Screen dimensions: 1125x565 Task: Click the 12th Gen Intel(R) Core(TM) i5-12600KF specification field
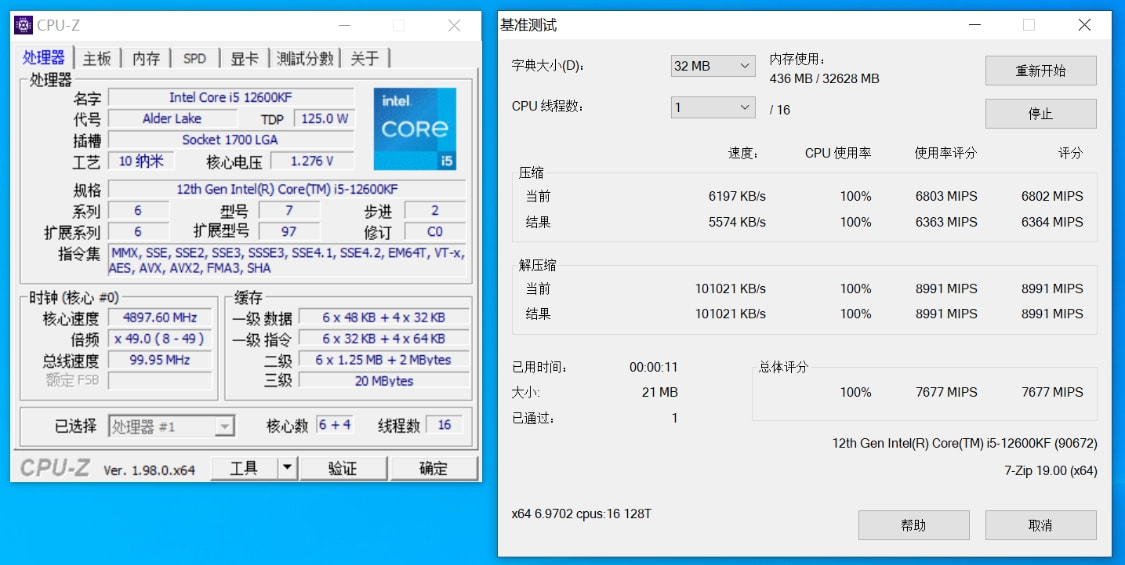(x=287, y=190)
